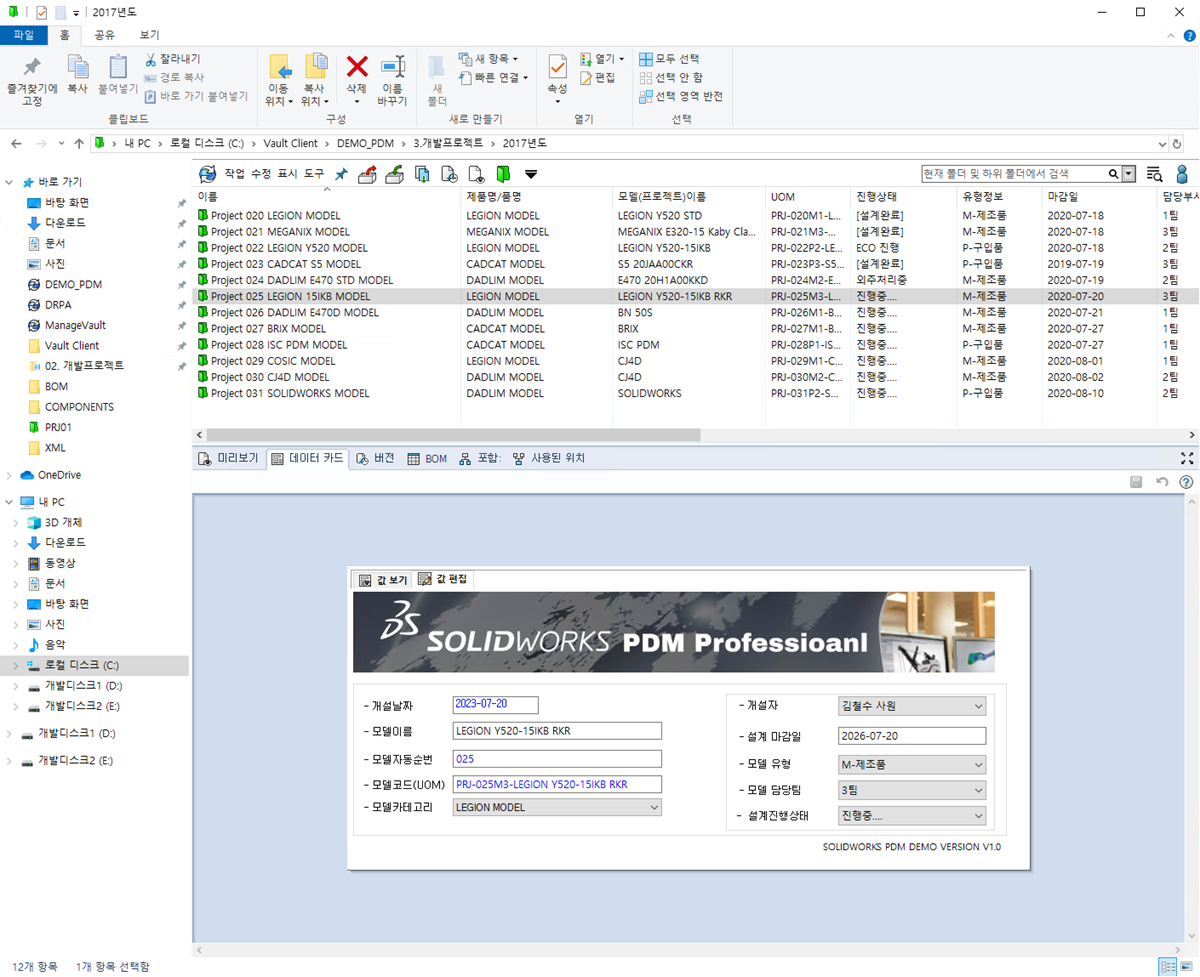1200x977 pixels.
Task: Click the document preview eye icon
Action: [477, 174]
